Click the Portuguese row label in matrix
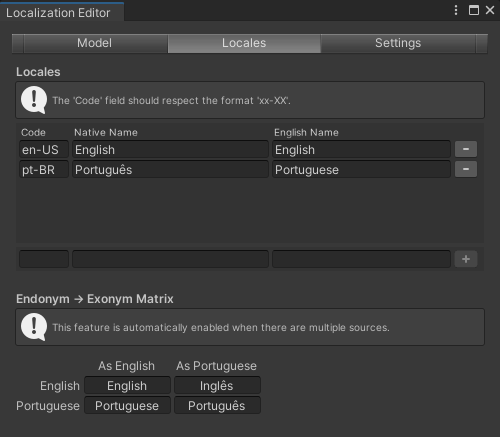 click(48, 406)
